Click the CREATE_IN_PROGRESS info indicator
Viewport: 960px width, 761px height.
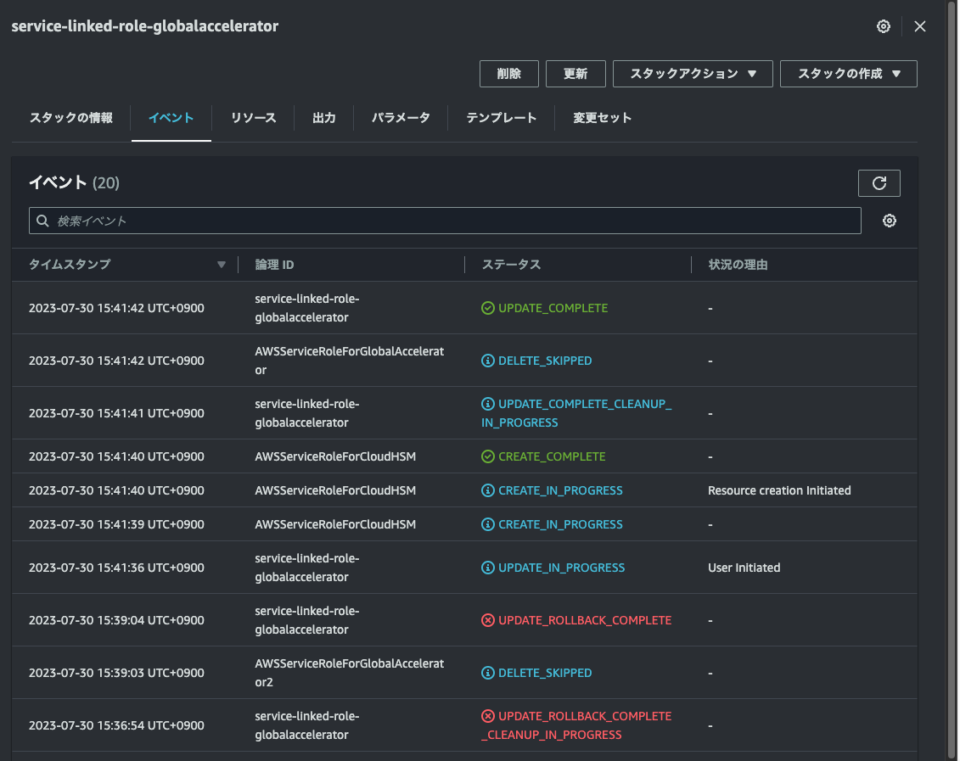[489, 490]
